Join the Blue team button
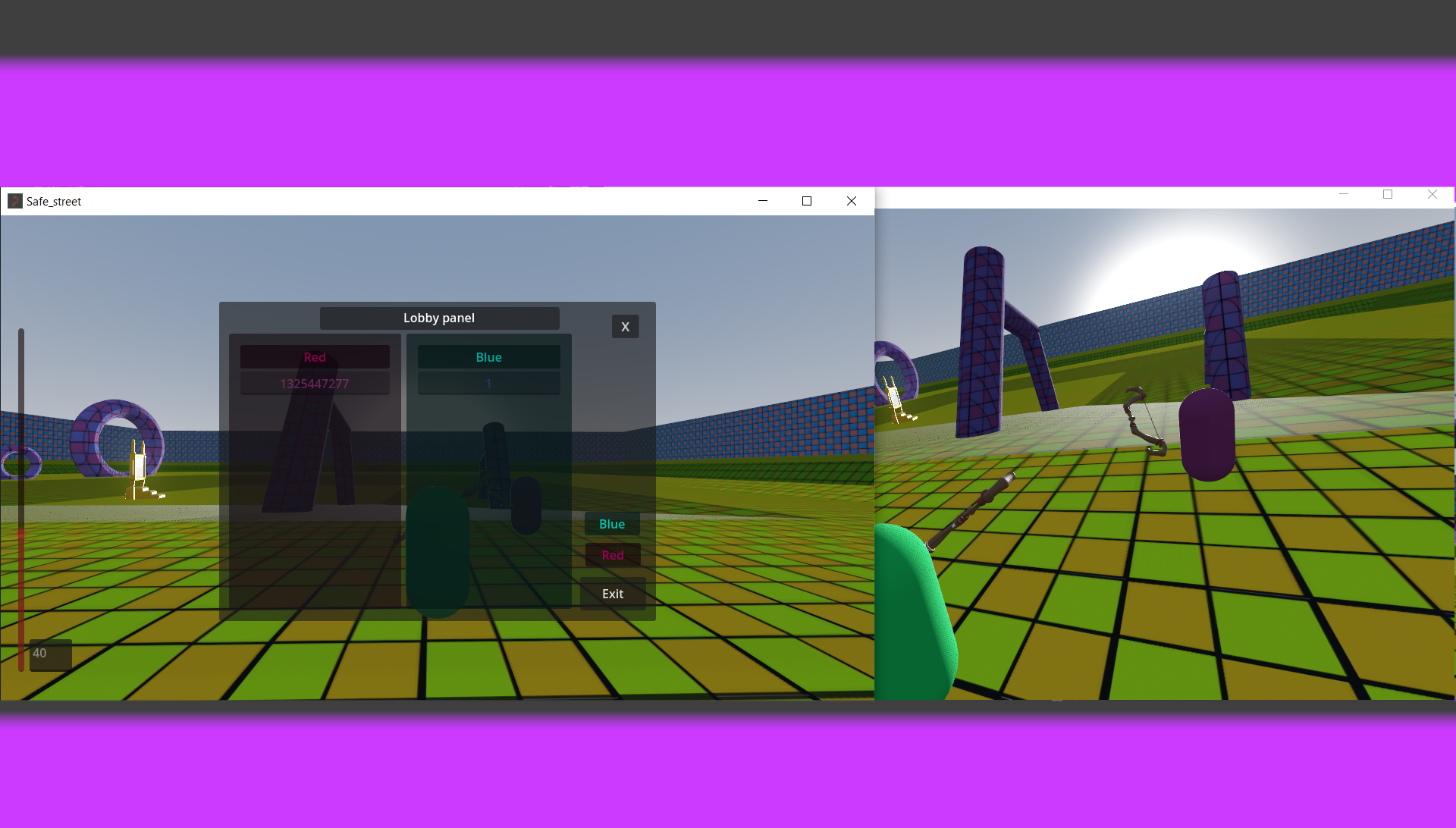Screen dimensions: 1456x828 tap(612, 524)
